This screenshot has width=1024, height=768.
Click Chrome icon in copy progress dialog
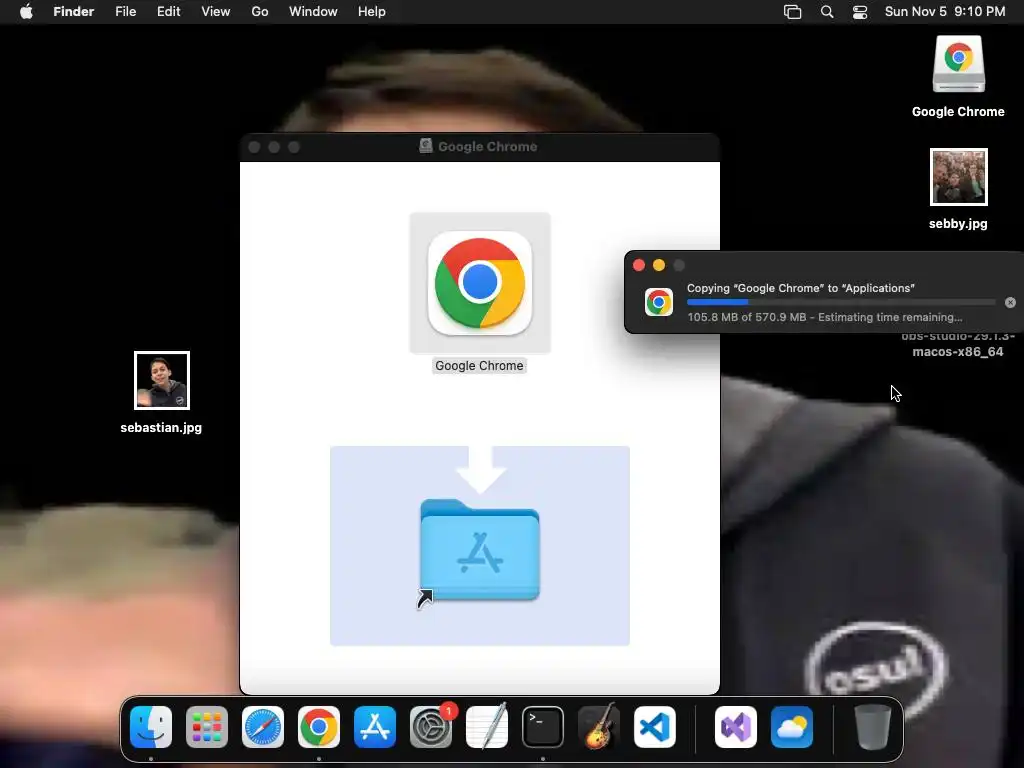pyautogui.click(x=659, y=302)
